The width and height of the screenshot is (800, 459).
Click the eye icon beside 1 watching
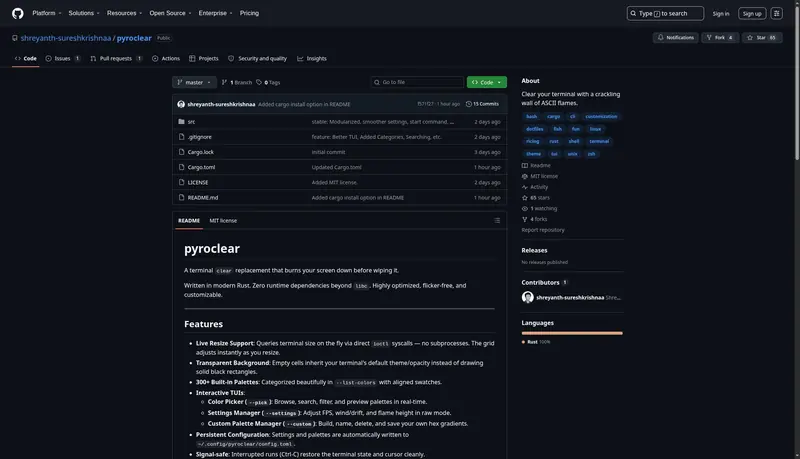(x=524, y=209)
